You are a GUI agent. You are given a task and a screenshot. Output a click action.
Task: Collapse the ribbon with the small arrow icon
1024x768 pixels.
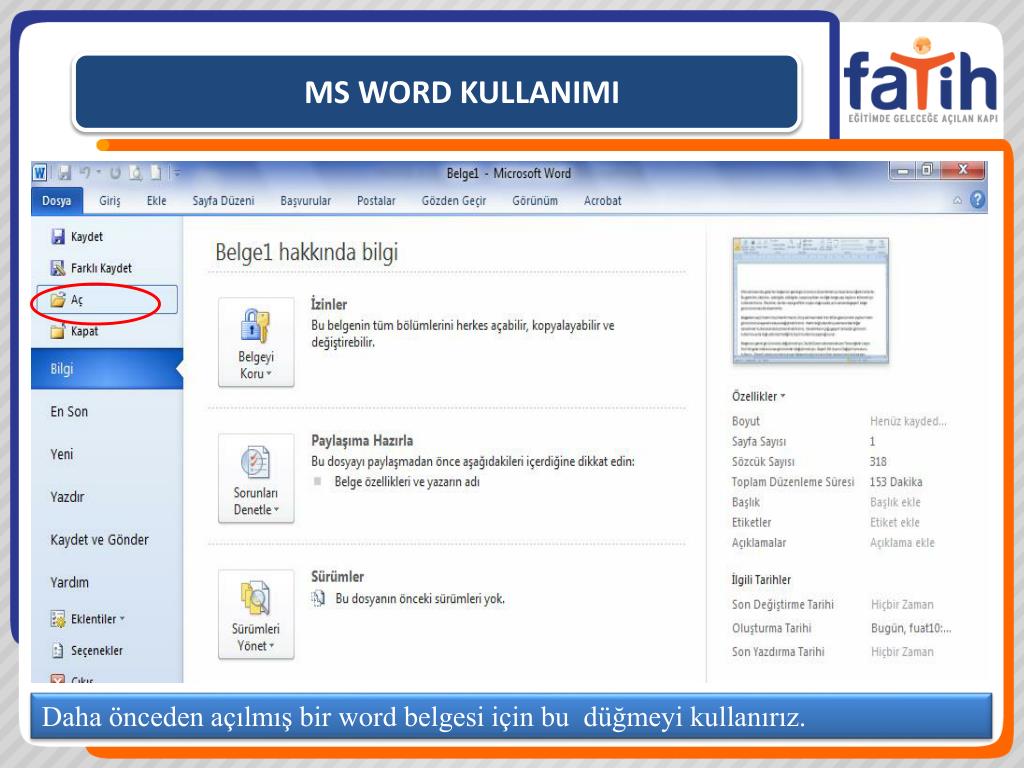[x=957, y=200]
